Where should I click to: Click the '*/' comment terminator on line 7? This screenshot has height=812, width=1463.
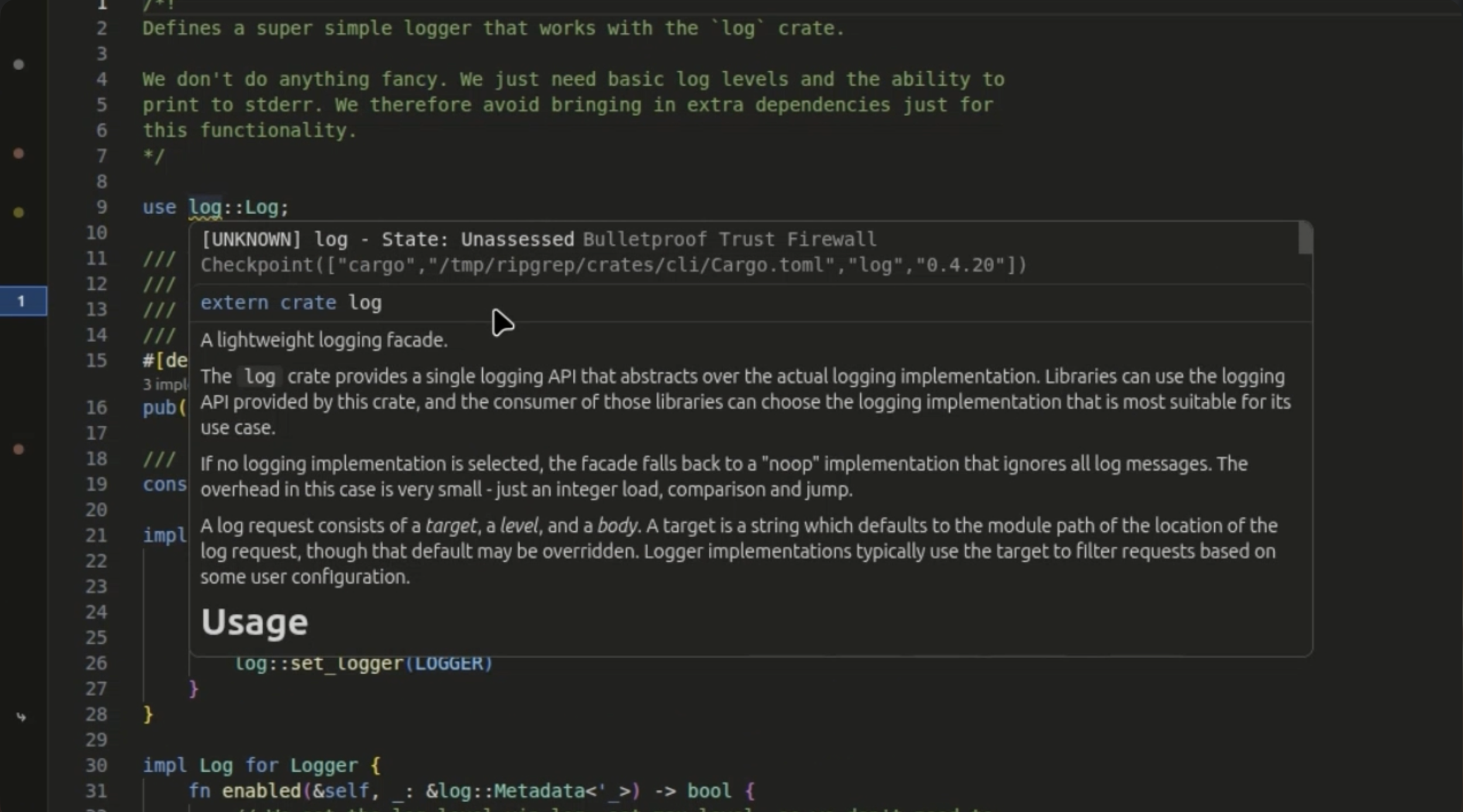coord(153,156)
